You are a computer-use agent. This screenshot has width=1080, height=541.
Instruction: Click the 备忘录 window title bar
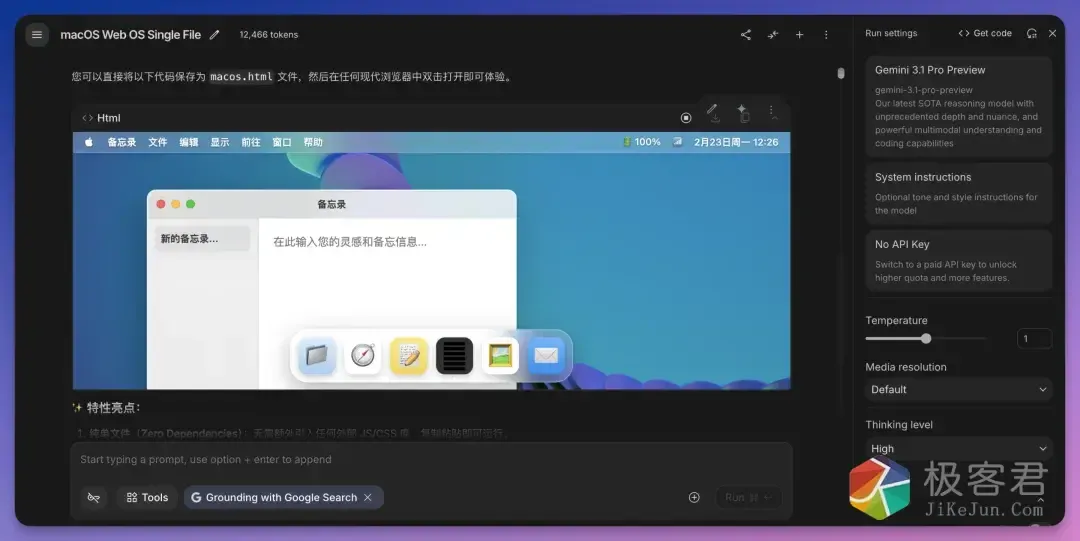click(x=331, y=204)
